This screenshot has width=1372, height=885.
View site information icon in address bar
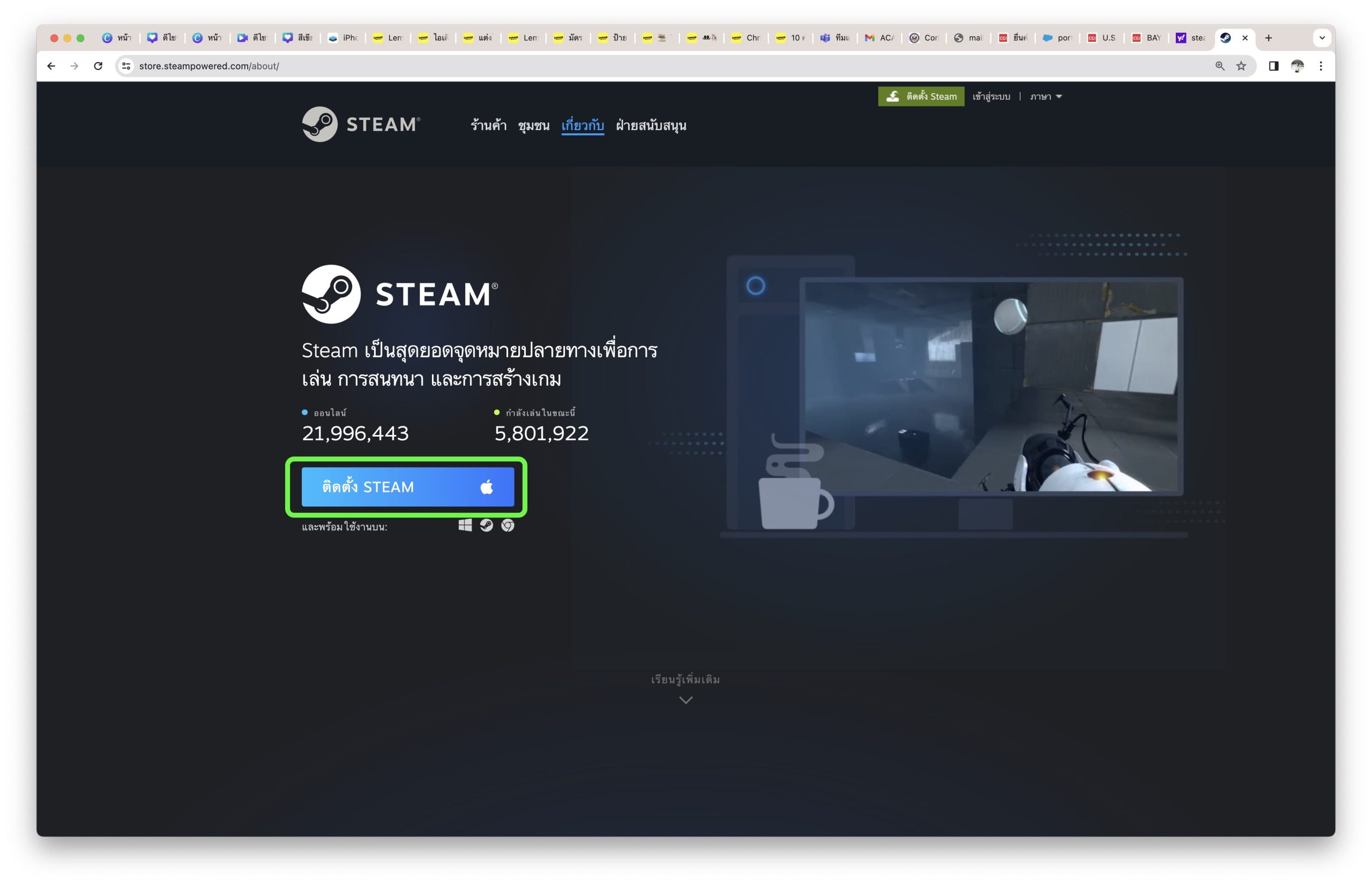coord(126,66)
